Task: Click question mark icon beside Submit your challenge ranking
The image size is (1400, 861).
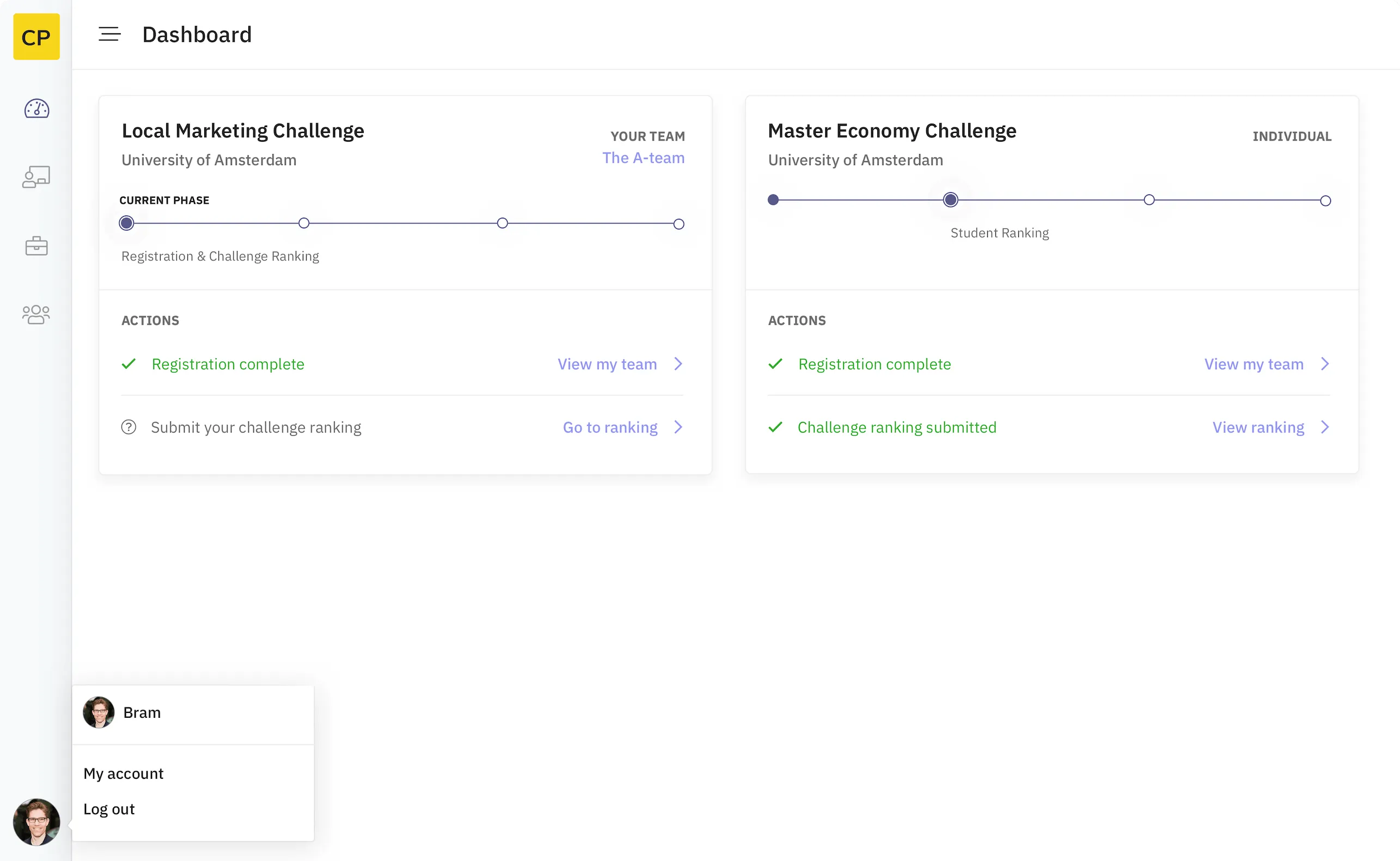Action: [129, 427]
